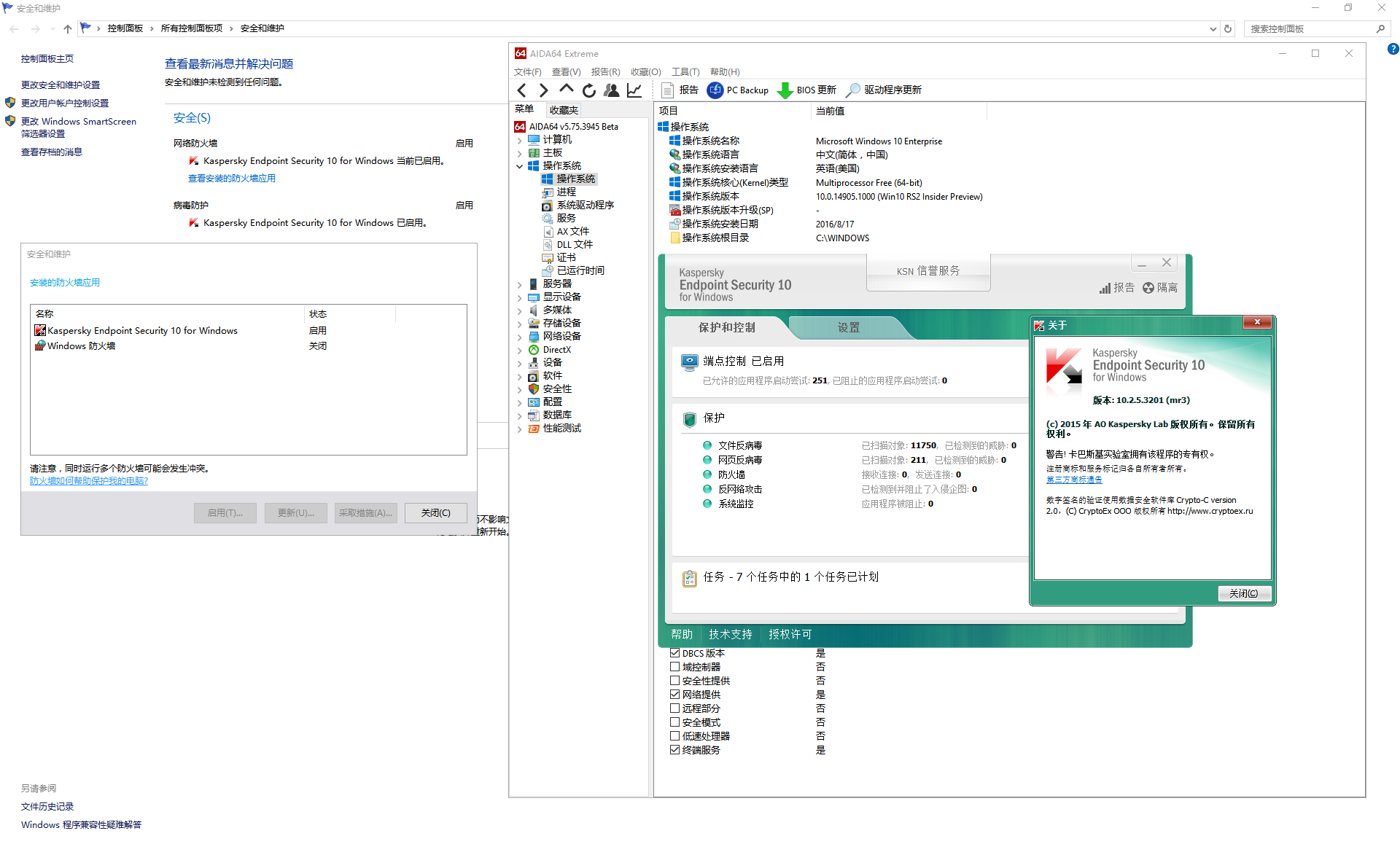Open Kaspersky 报告 reports icon
The height and width of the screenshot is (844, 1400).
[x=1116, y=288]
